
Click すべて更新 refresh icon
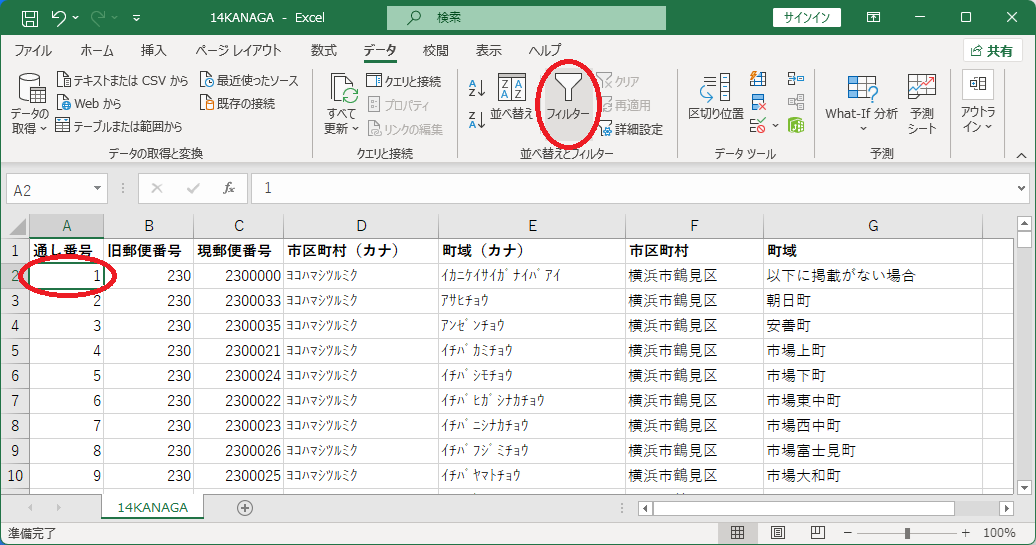coord(342,89)
